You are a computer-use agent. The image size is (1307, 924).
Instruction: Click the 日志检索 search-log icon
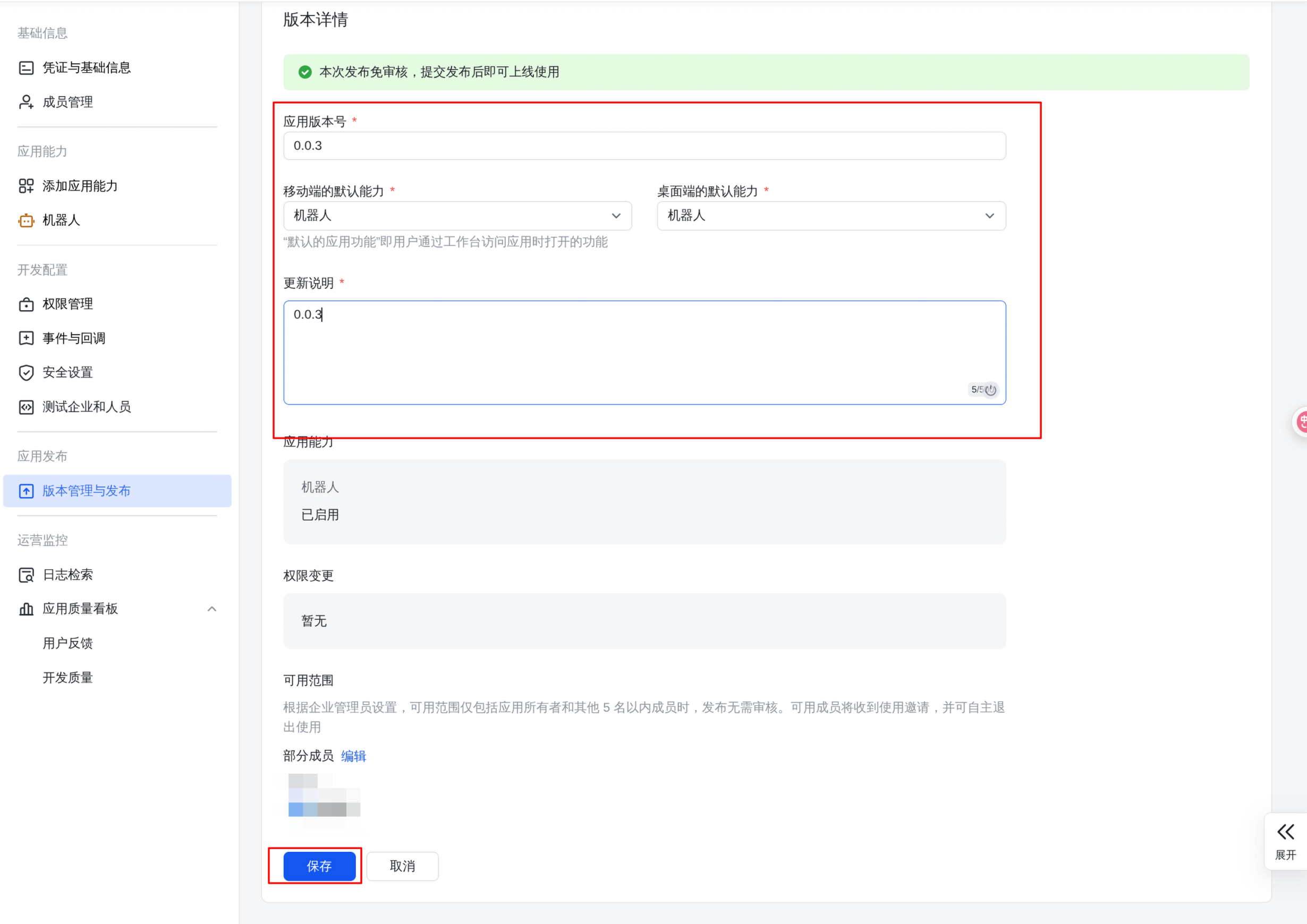[26, 575]
